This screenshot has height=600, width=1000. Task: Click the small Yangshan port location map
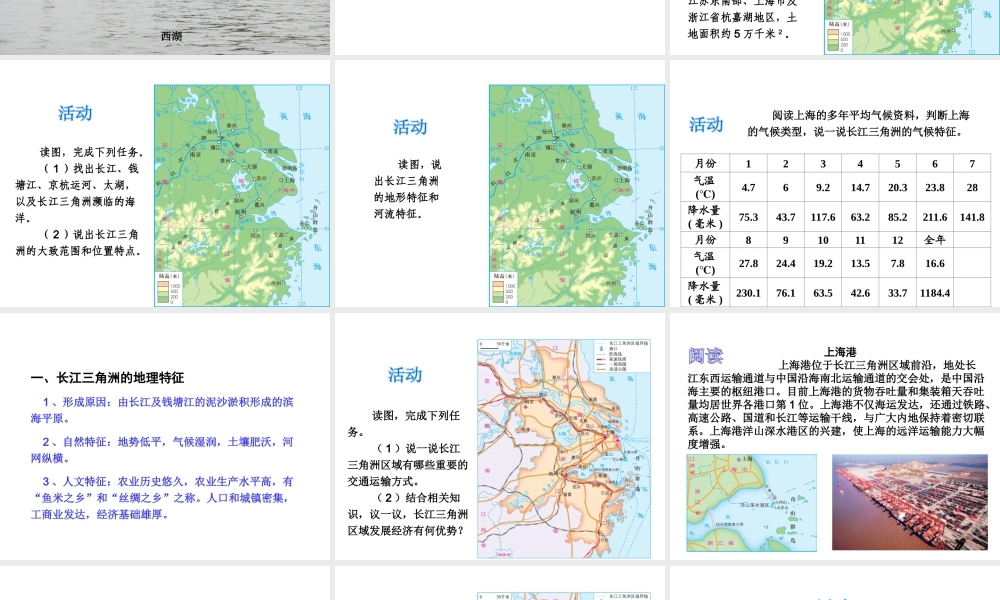[x=751, y=502]
